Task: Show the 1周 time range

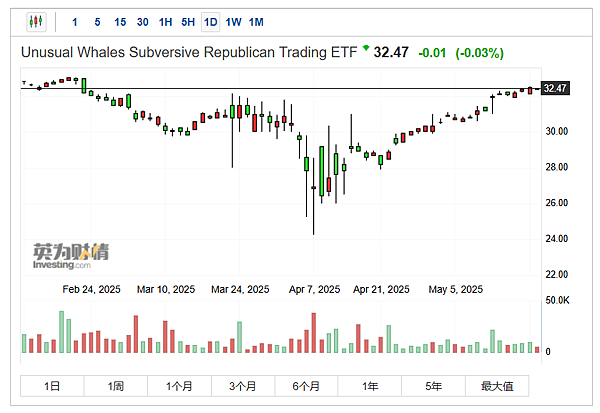Action: [116, 386]
